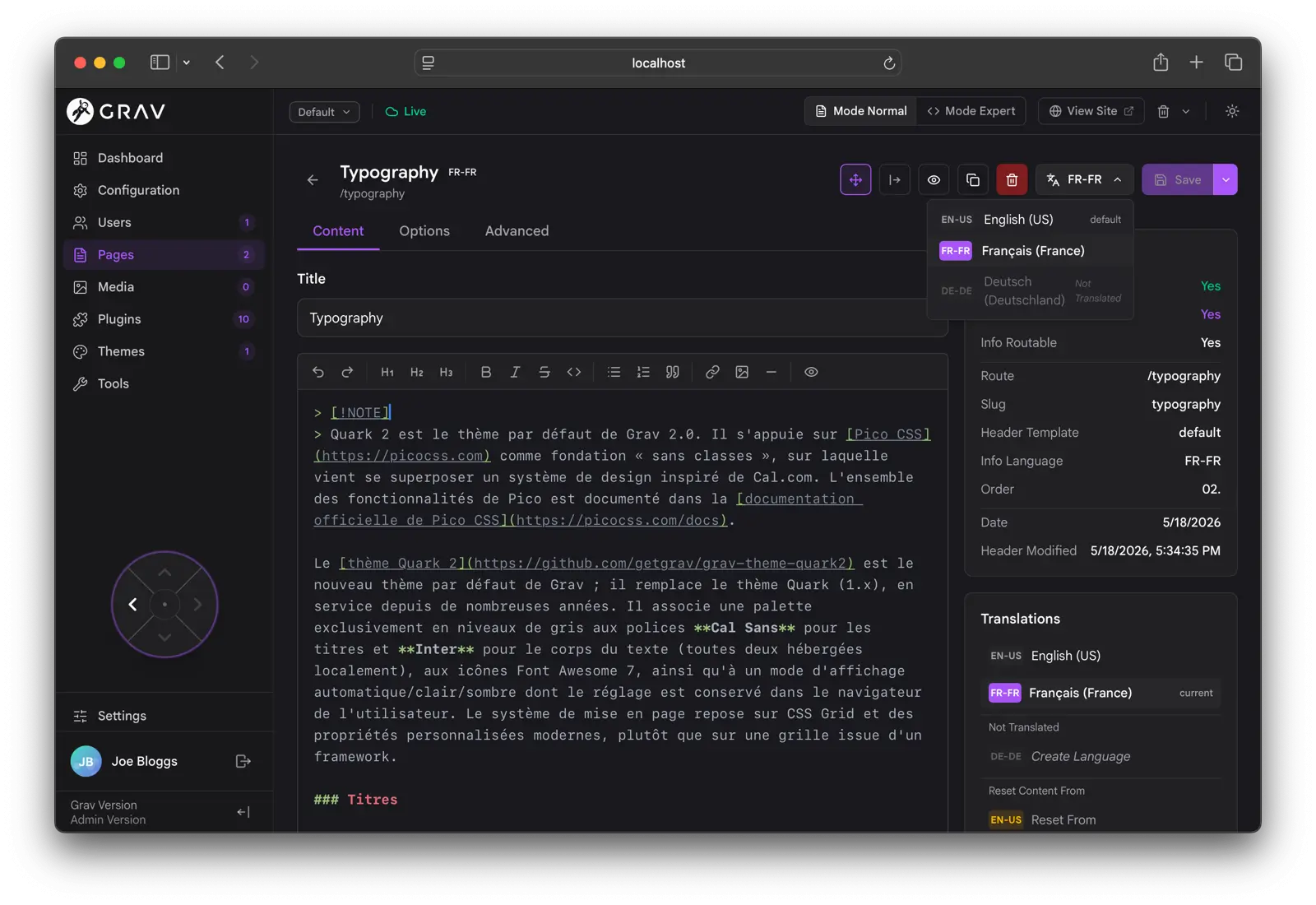Image resolution: width=1316 pixels, height=905 pixels.
Task: Open the FR-FR language switcher
Action: point(1084,179)
